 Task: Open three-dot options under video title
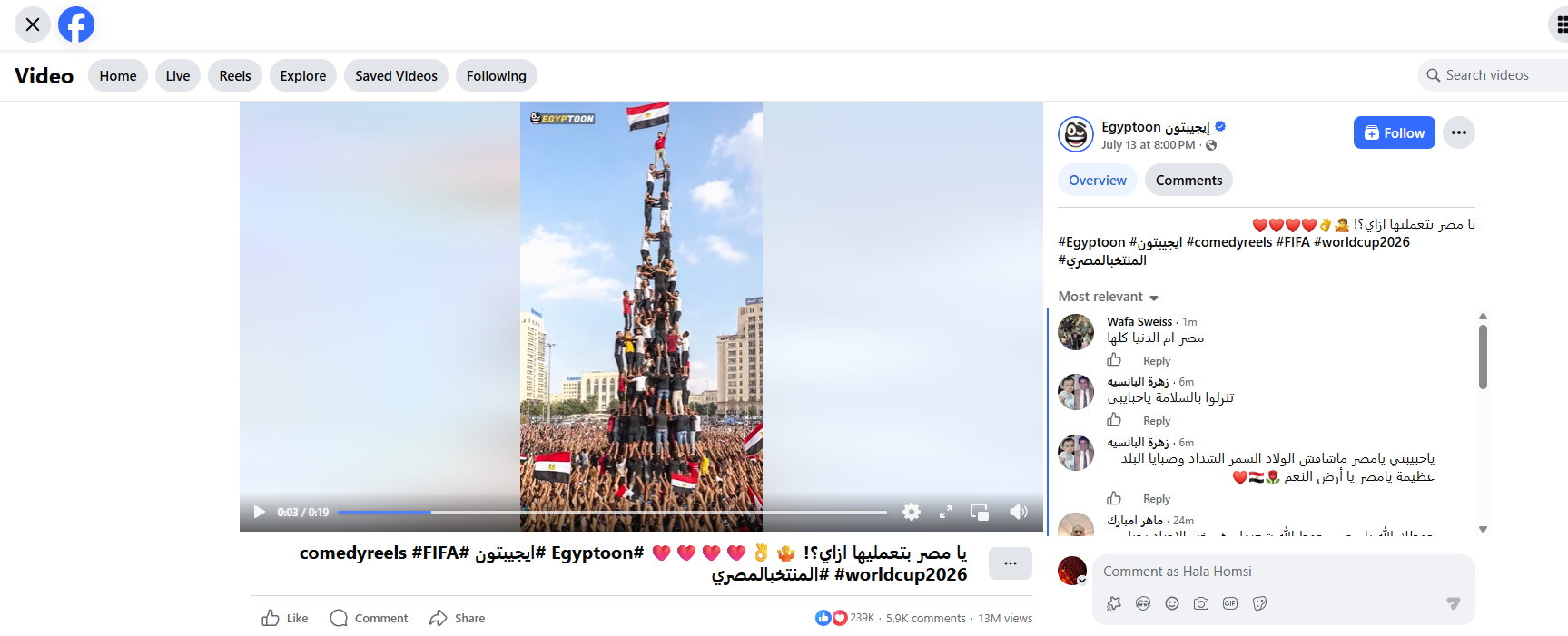[x=1011, y=563]
